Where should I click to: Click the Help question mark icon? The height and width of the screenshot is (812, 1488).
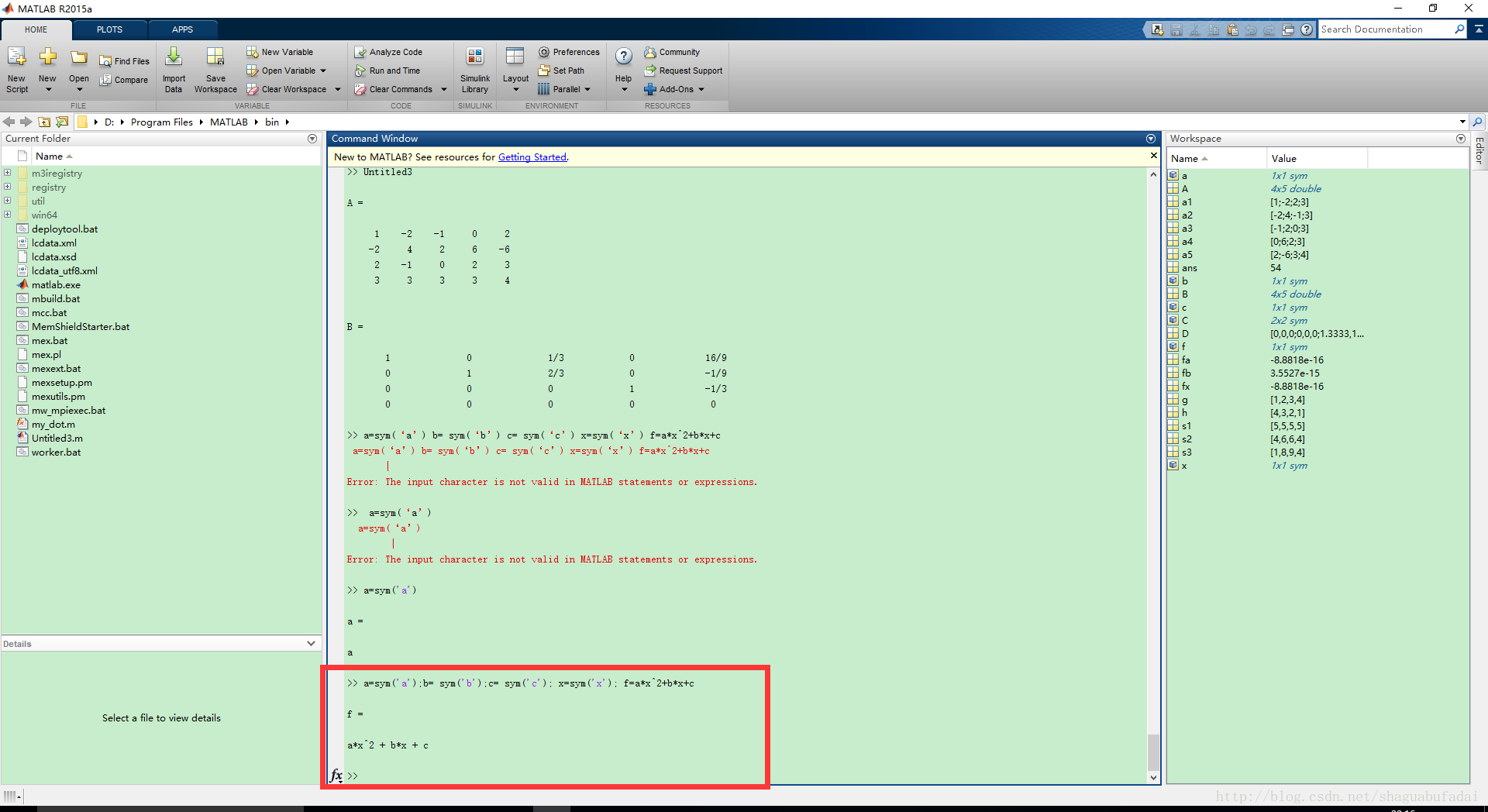coord(624,57)
